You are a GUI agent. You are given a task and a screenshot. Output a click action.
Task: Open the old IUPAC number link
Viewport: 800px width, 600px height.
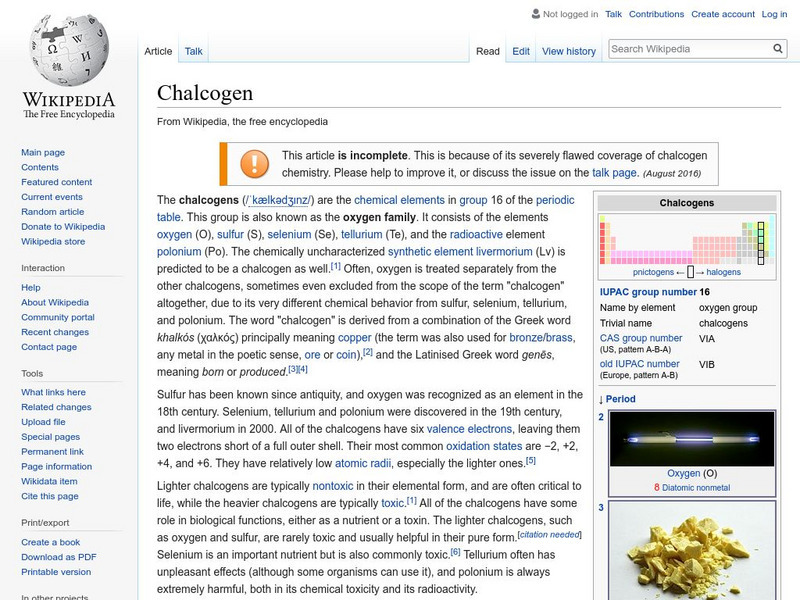pos(639,363)
